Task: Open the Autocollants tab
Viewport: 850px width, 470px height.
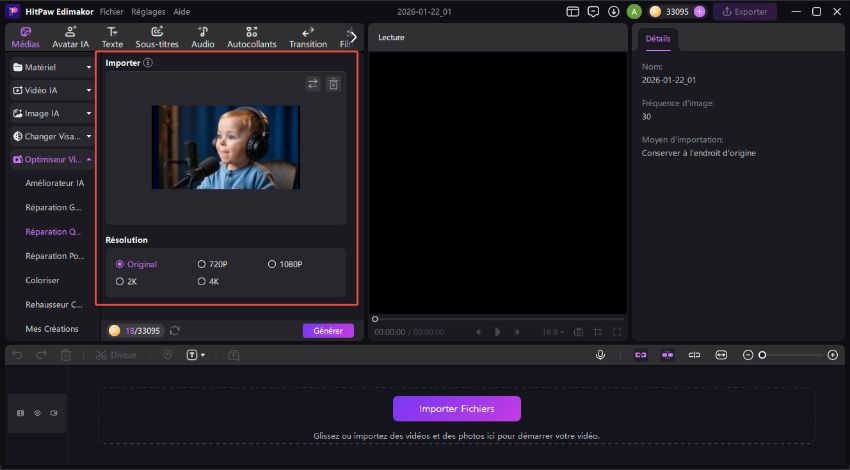Action: [x=252, y=37]
